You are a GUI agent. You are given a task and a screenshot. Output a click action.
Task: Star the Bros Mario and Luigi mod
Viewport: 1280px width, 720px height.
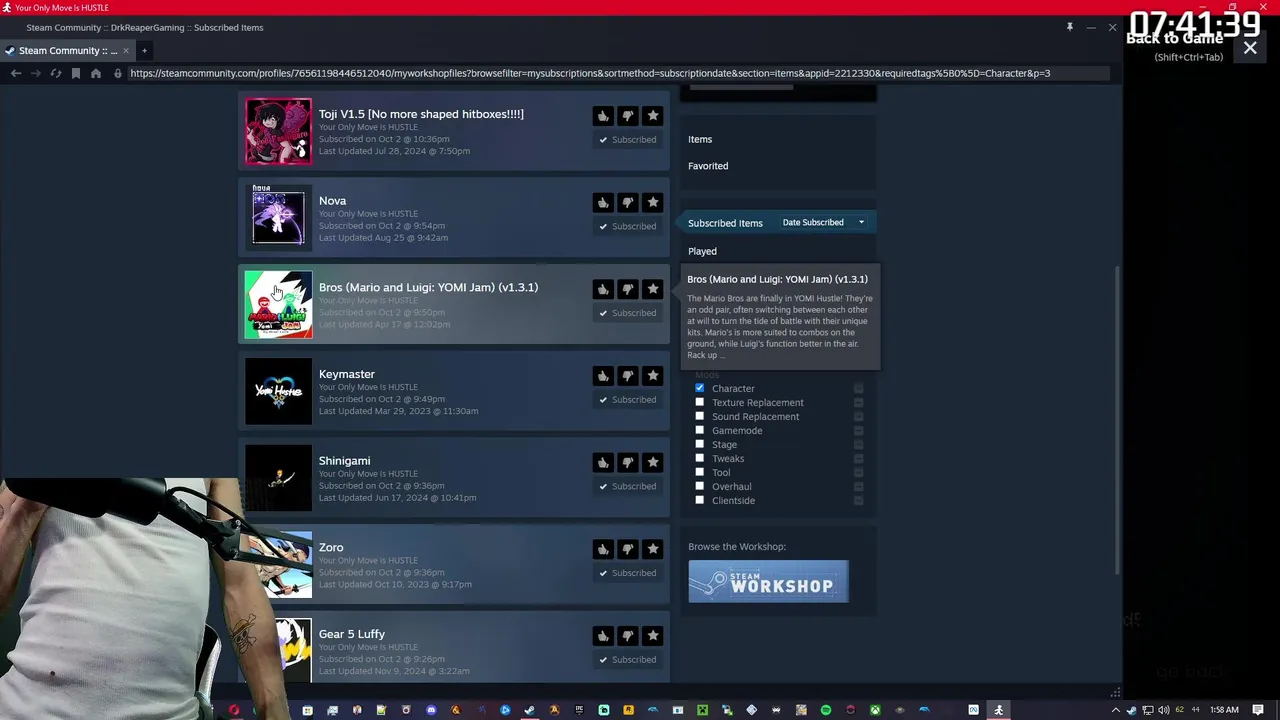[x=653, y=289]
